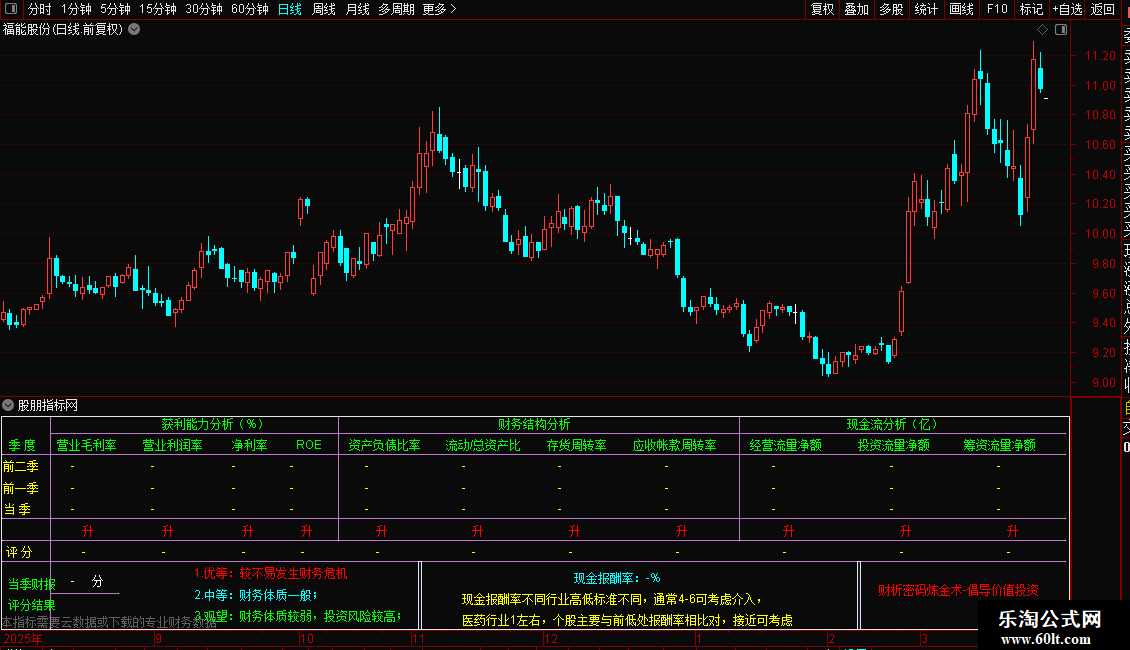Click 现金报酬率 text
Screen dimensions: 1130x650
[x=617, y=578]
